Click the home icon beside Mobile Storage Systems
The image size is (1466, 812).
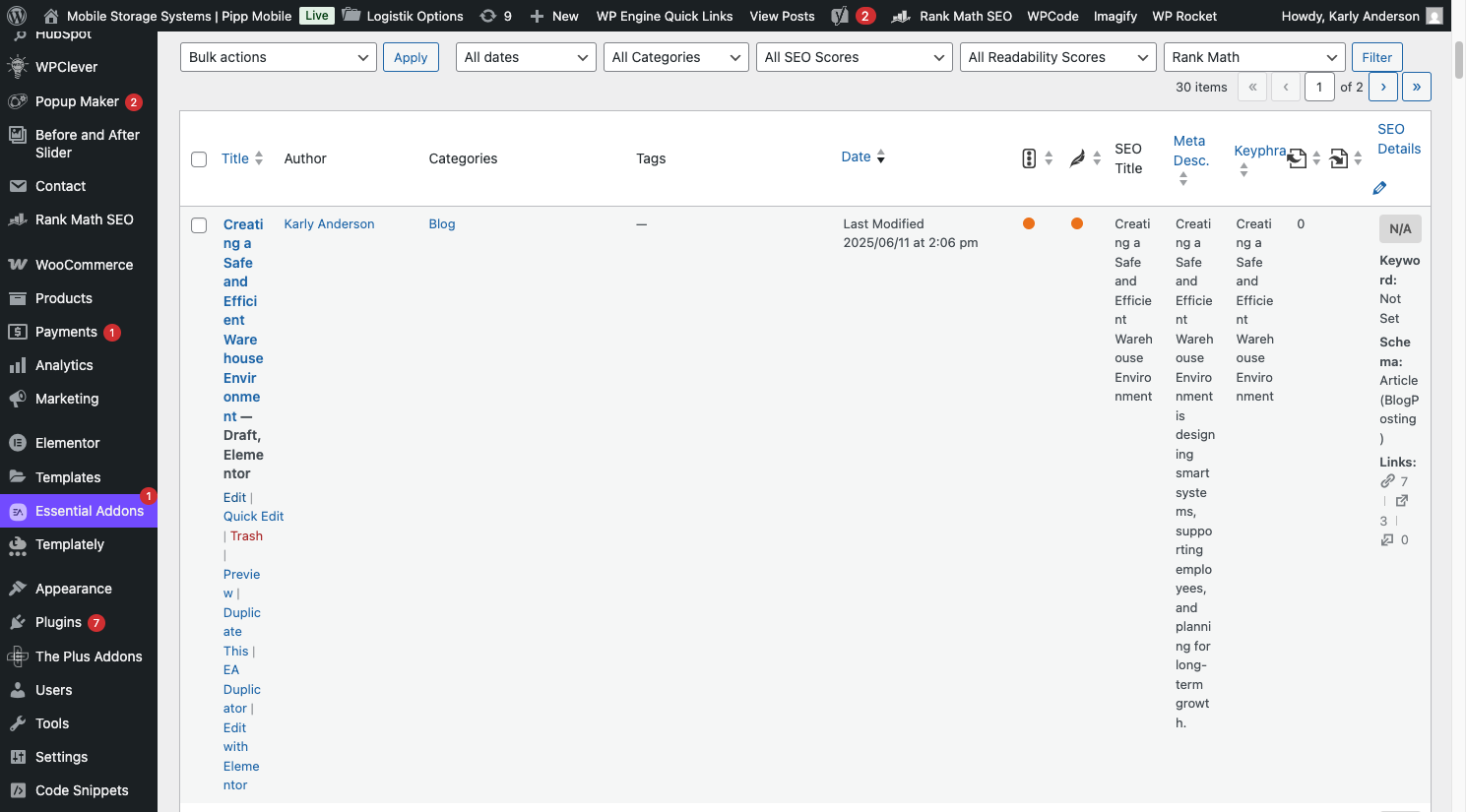tap(51, 16)
